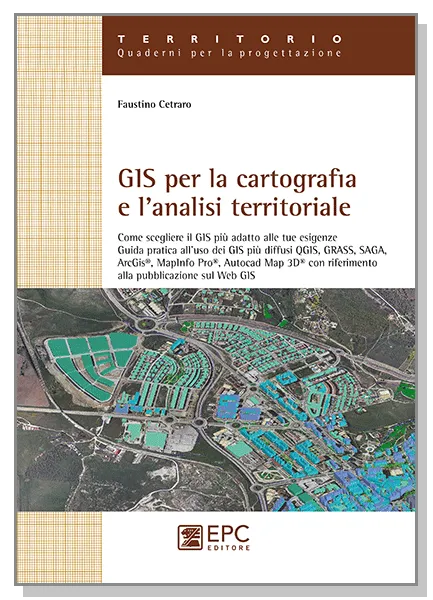Click "alla pubblicazione sul Web GIS" line
The width and height of the screenshot is (433, 600).
click(x=186, y=275)
